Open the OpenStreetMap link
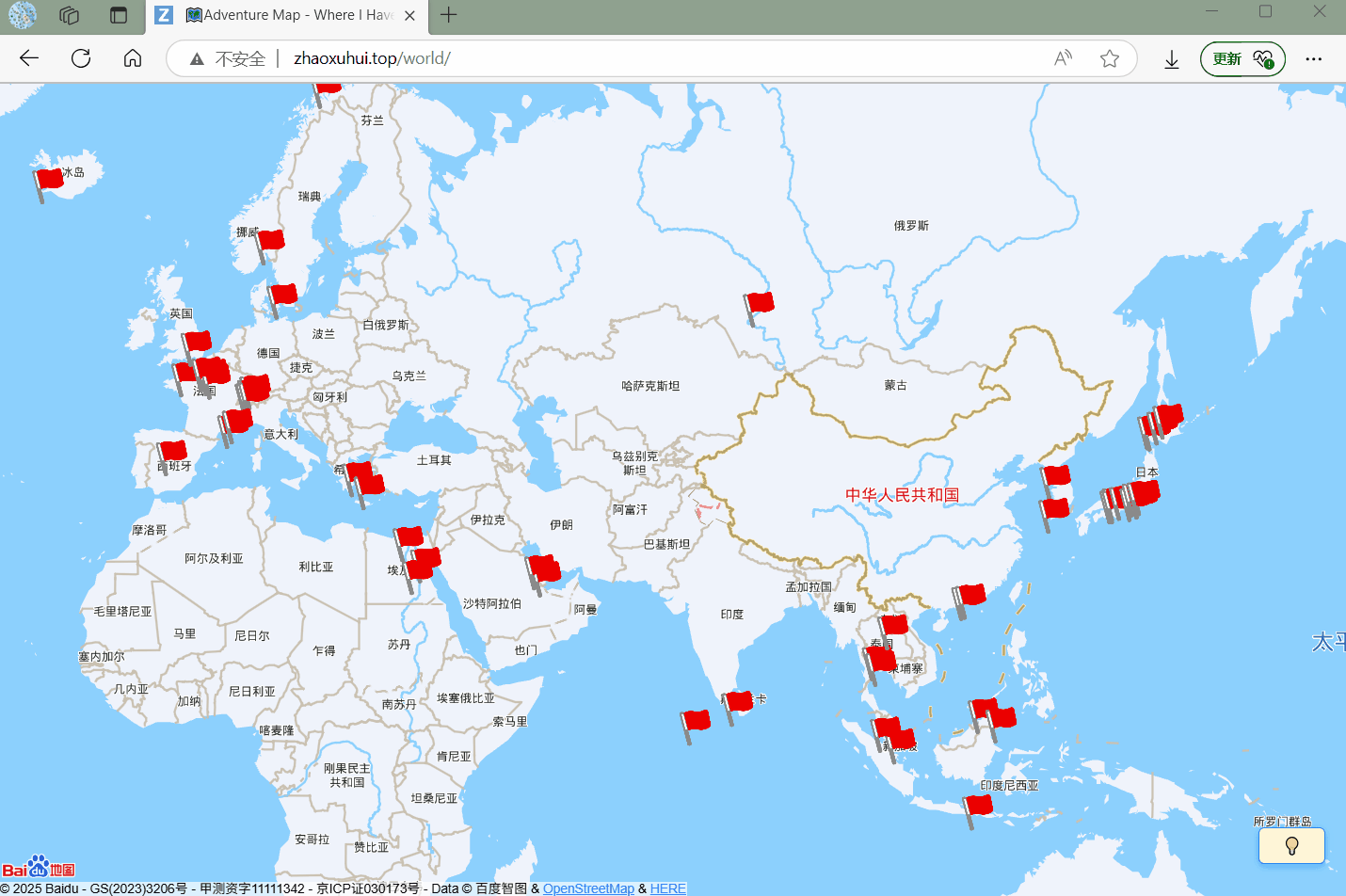 click(x=588, y=888)
